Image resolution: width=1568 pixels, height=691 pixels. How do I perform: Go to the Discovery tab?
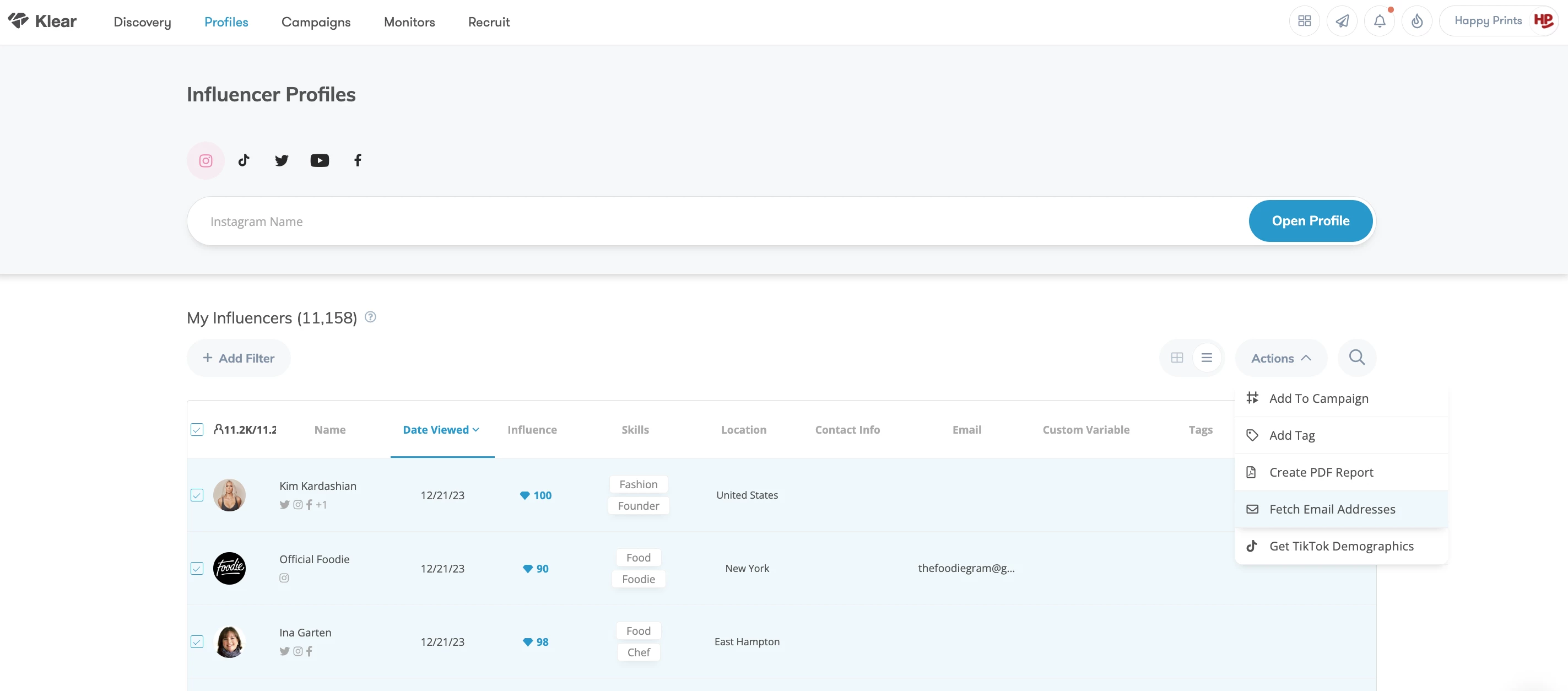click(x=143, y=22)
